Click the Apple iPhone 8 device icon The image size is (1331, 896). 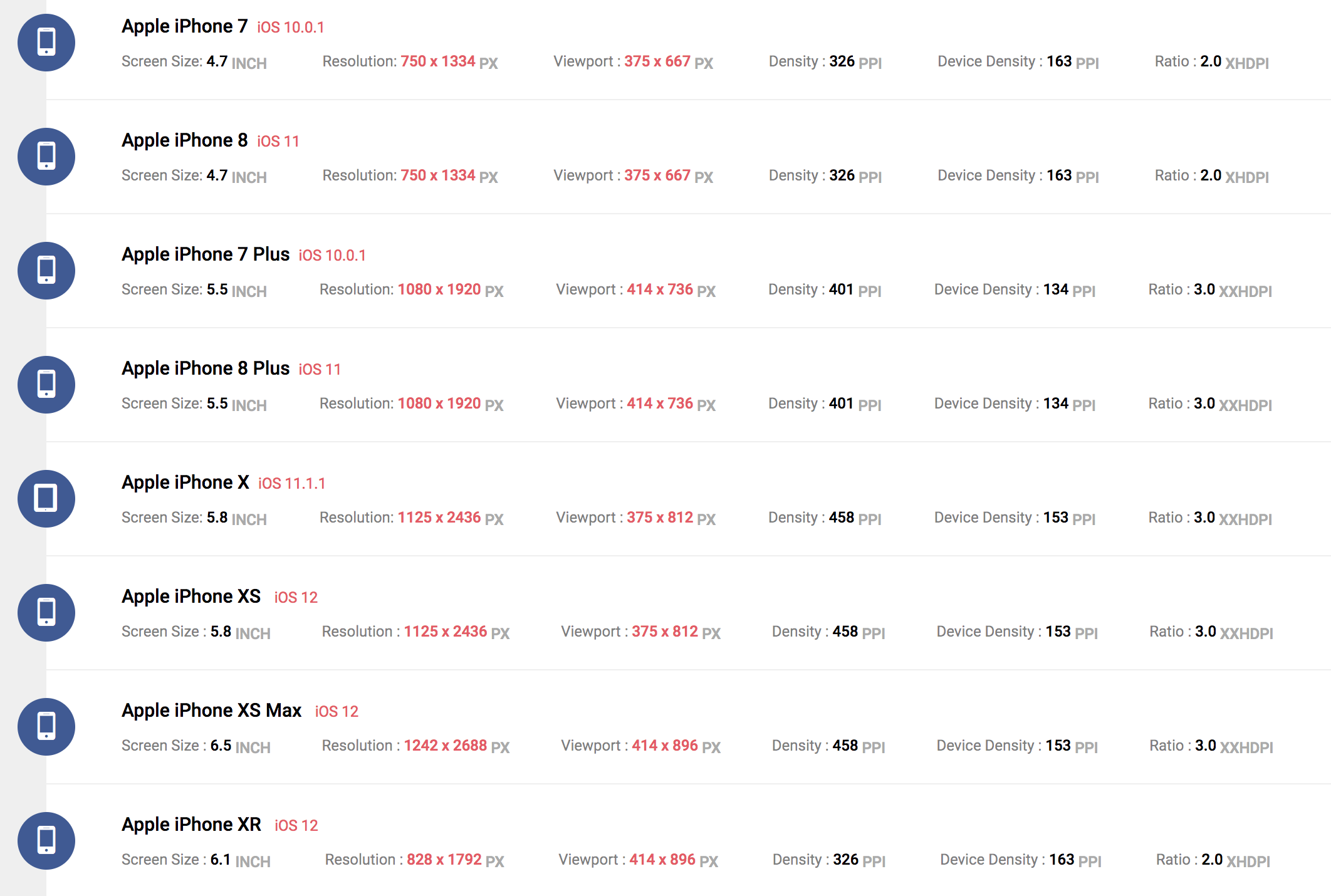click(46, 157)
